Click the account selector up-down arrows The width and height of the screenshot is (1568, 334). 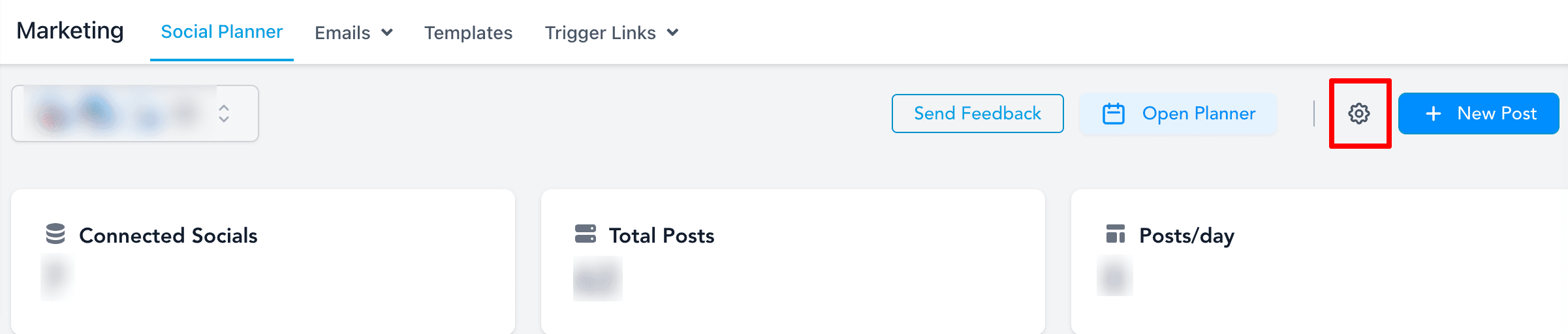coord(224,114)
